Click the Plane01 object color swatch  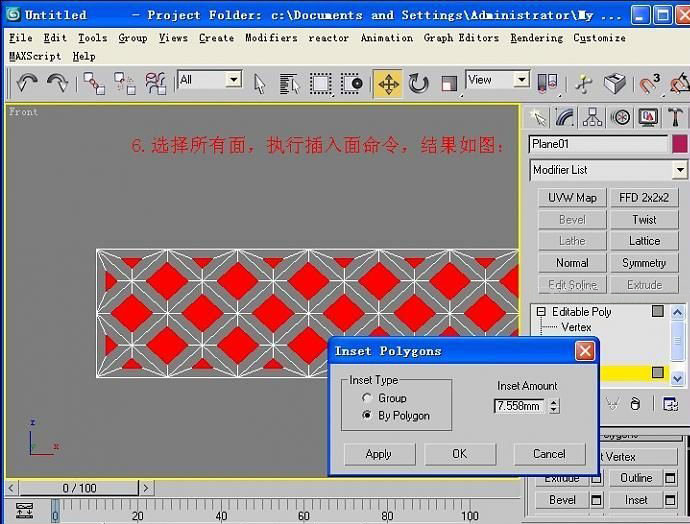tap(679, 144)
